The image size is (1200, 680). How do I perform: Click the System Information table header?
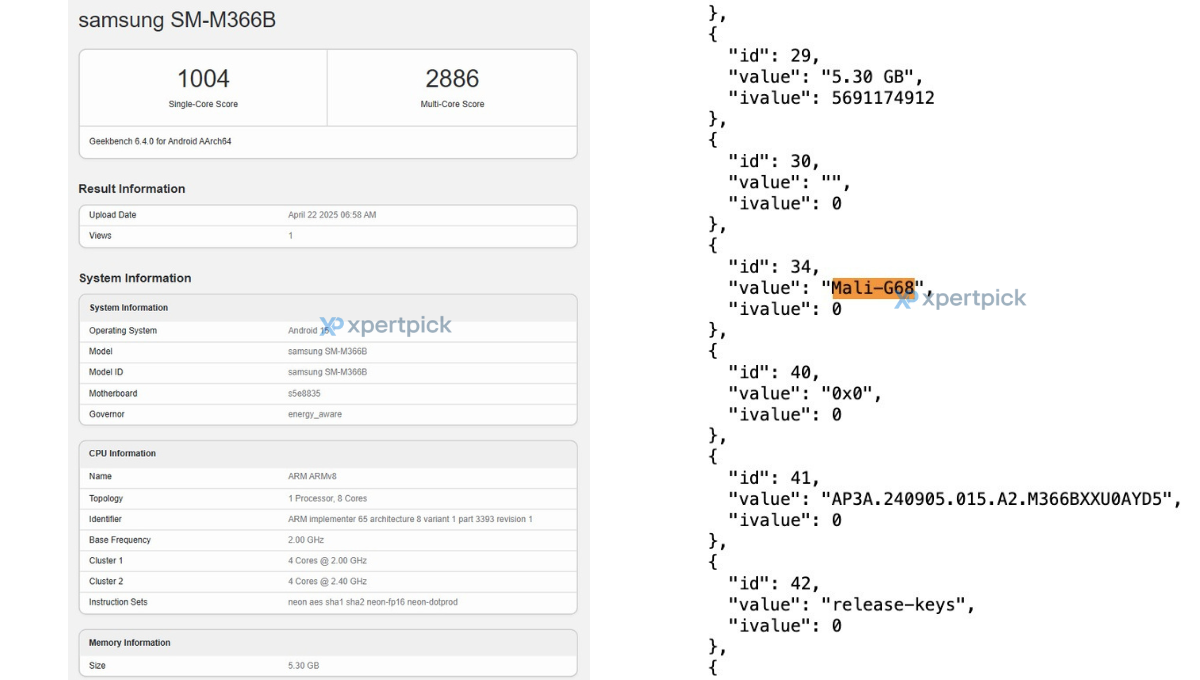(x=129, y=308)
